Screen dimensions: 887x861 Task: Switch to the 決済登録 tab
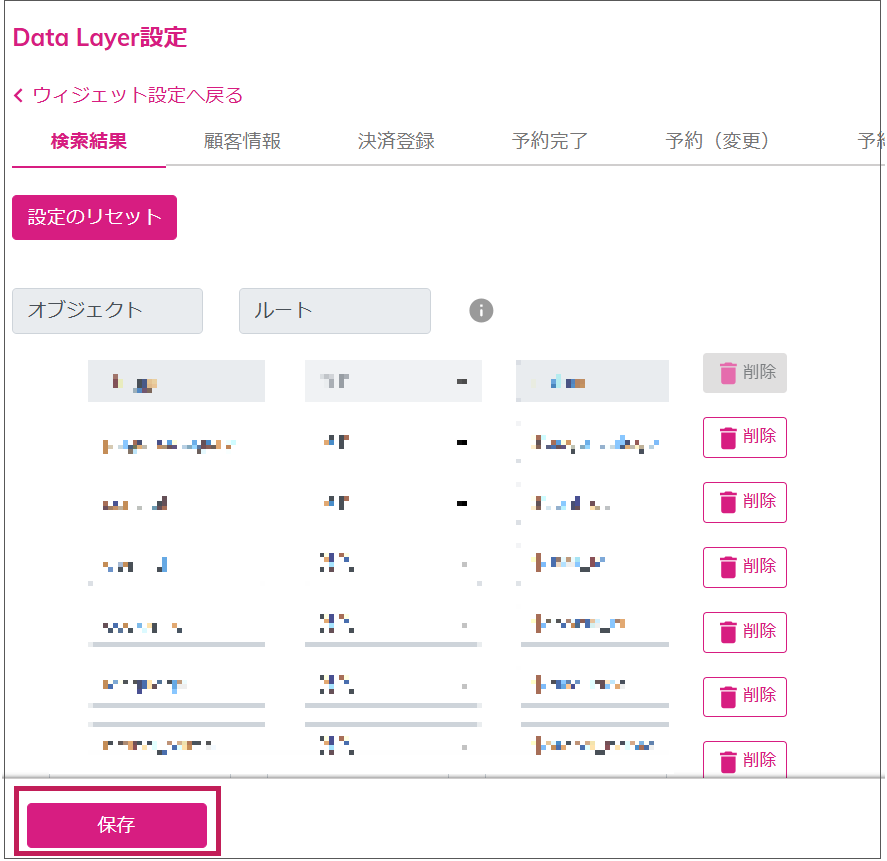coord(396,141)
